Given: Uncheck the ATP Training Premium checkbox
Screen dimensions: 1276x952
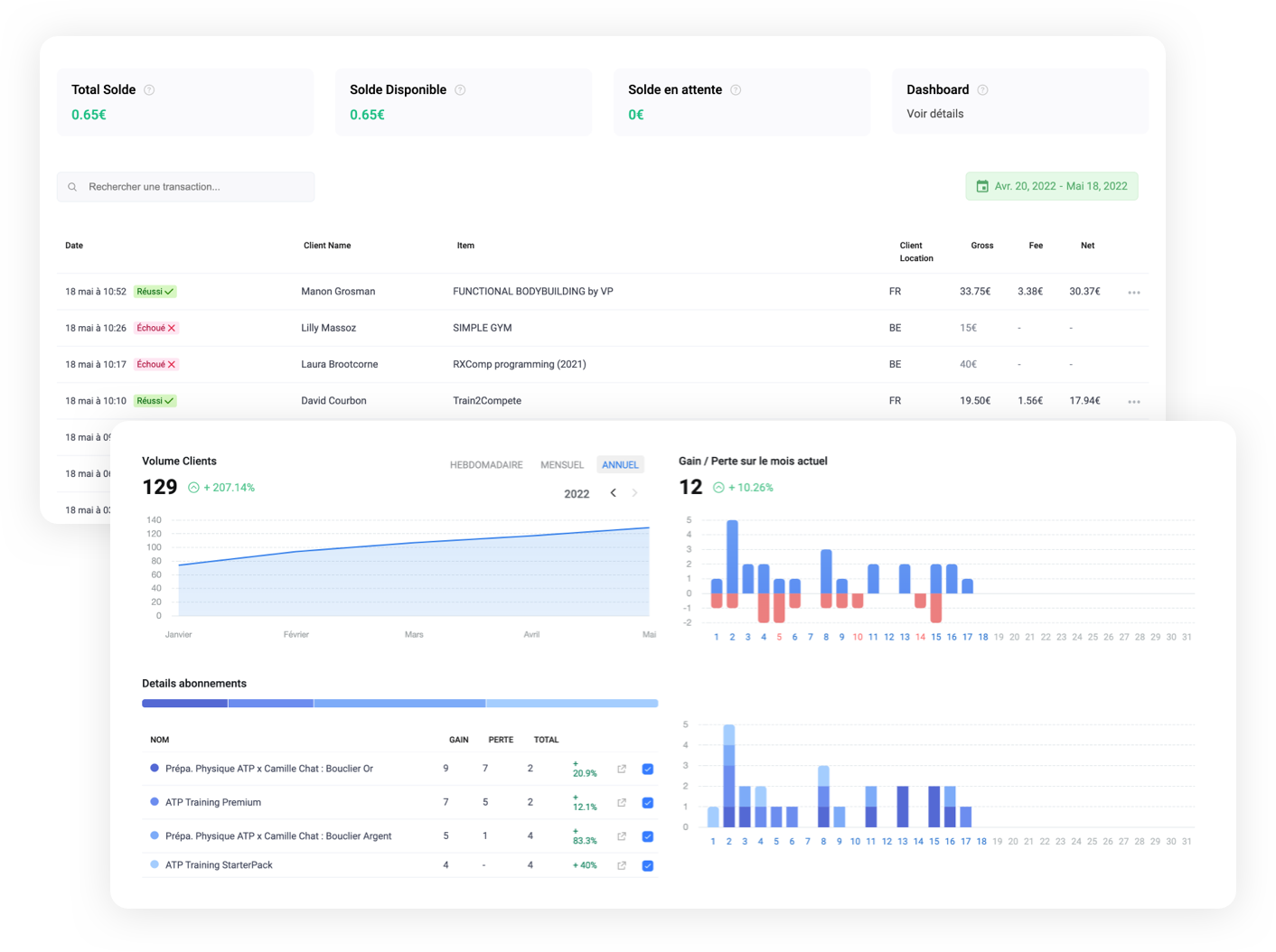Looking at the screenshot, I should tap(648, 803).
